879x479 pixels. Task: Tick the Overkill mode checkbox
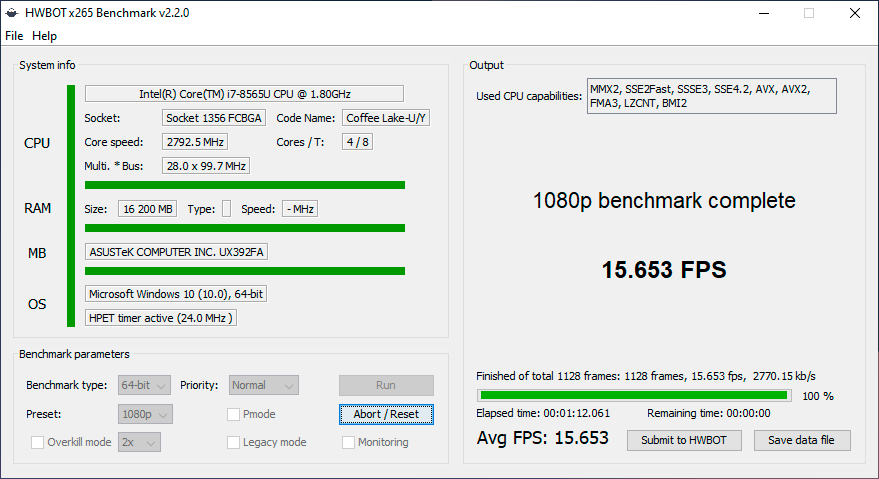[x=38, y=443]
